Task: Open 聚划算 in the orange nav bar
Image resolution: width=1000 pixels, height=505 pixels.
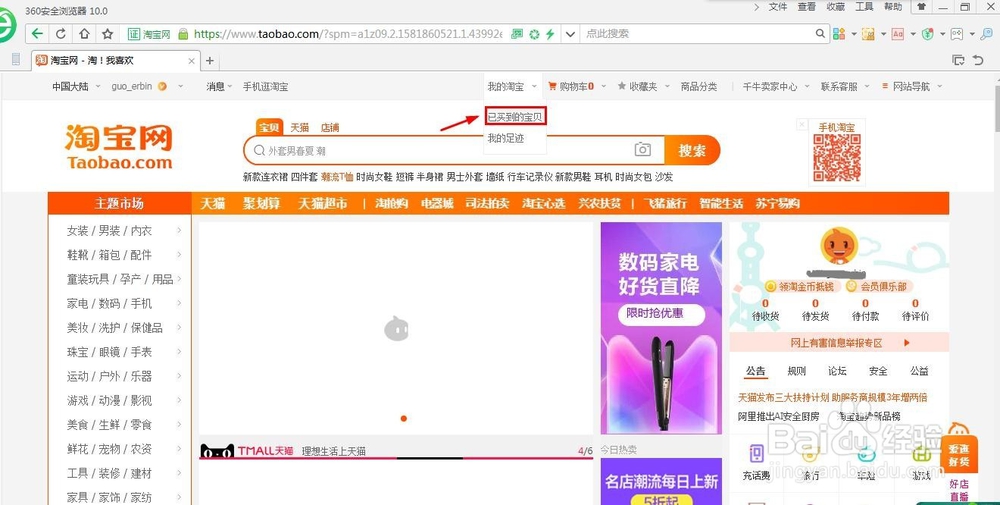Action: click(261, 203)
